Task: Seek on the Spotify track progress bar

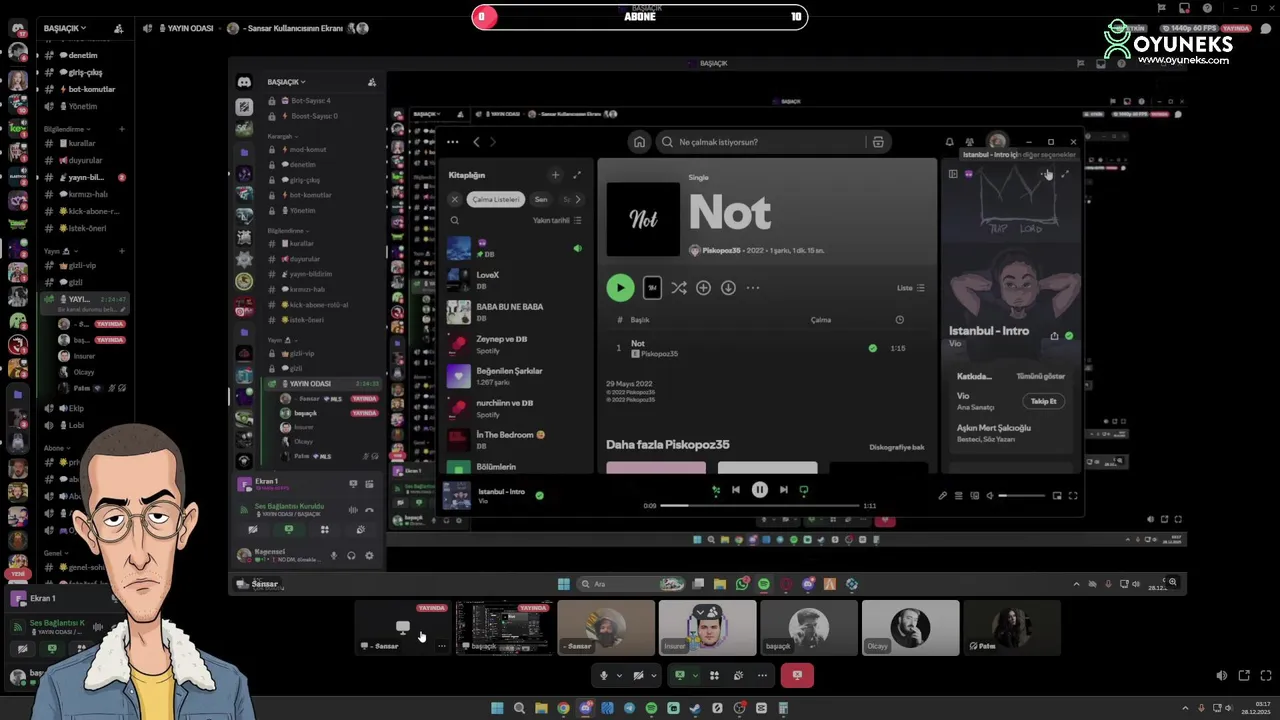Action: click(x=760, y=506)
